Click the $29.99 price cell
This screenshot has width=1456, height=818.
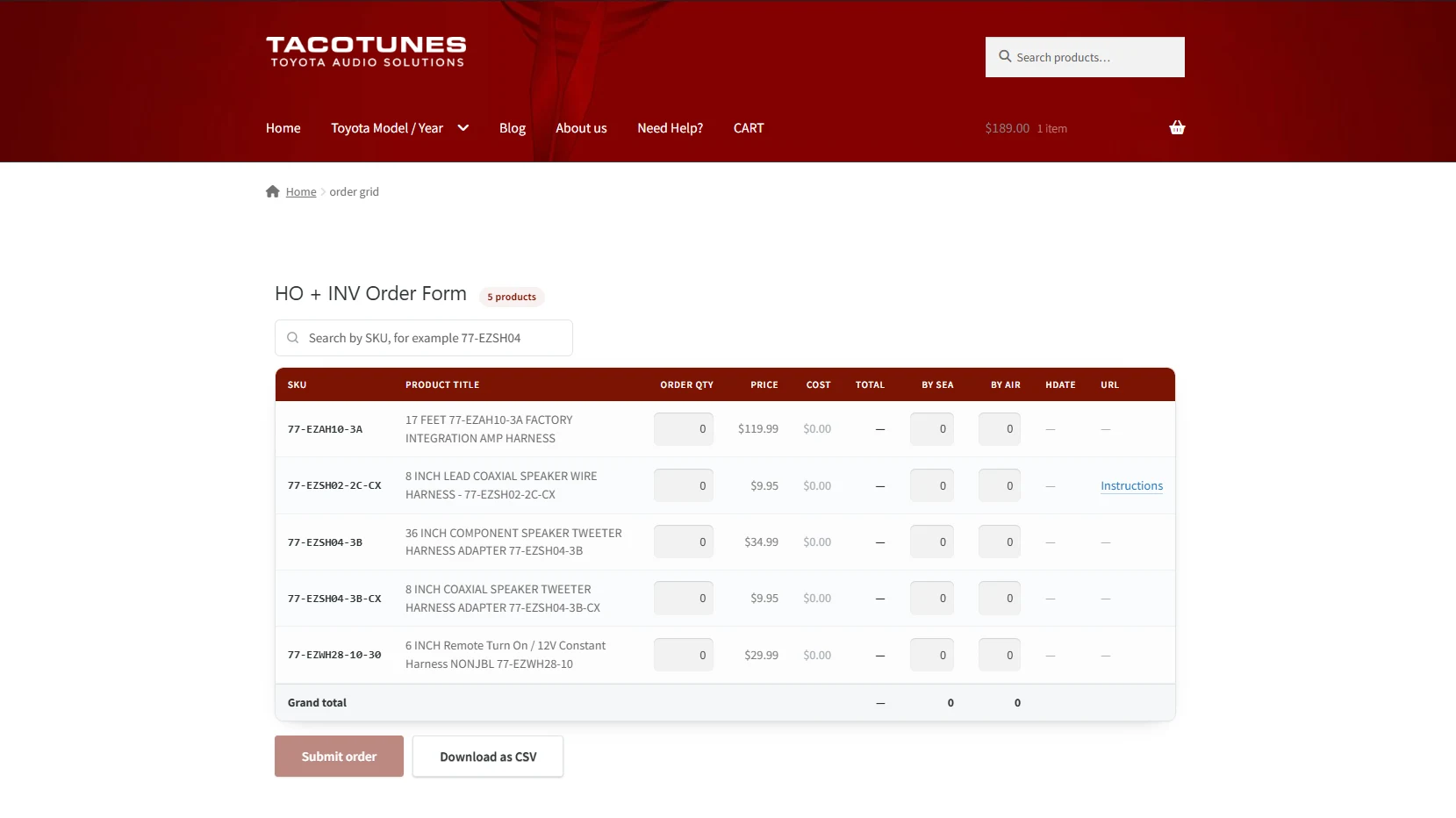(762, 655)
